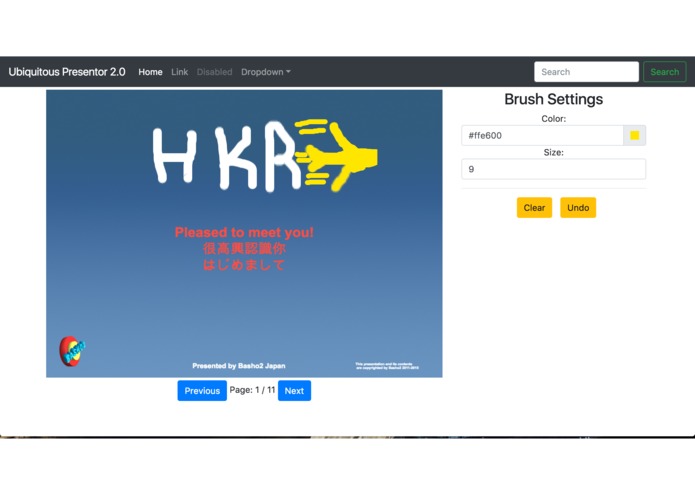Image resolution: width=695 pixels, height=494 pixels.
Task: Click the green Search button
Action: click(664, 72)
